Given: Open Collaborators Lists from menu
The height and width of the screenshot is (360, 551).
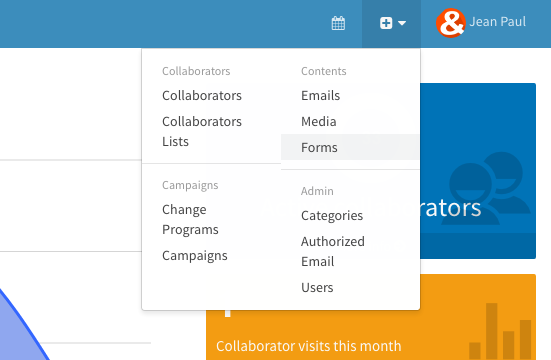Looking at the screenshot, I should [202, 131].
